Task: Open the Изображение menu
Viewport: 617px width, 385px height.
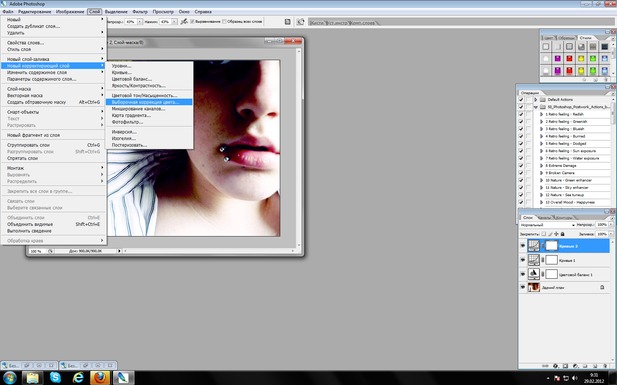Action: [x=70, y=12]
